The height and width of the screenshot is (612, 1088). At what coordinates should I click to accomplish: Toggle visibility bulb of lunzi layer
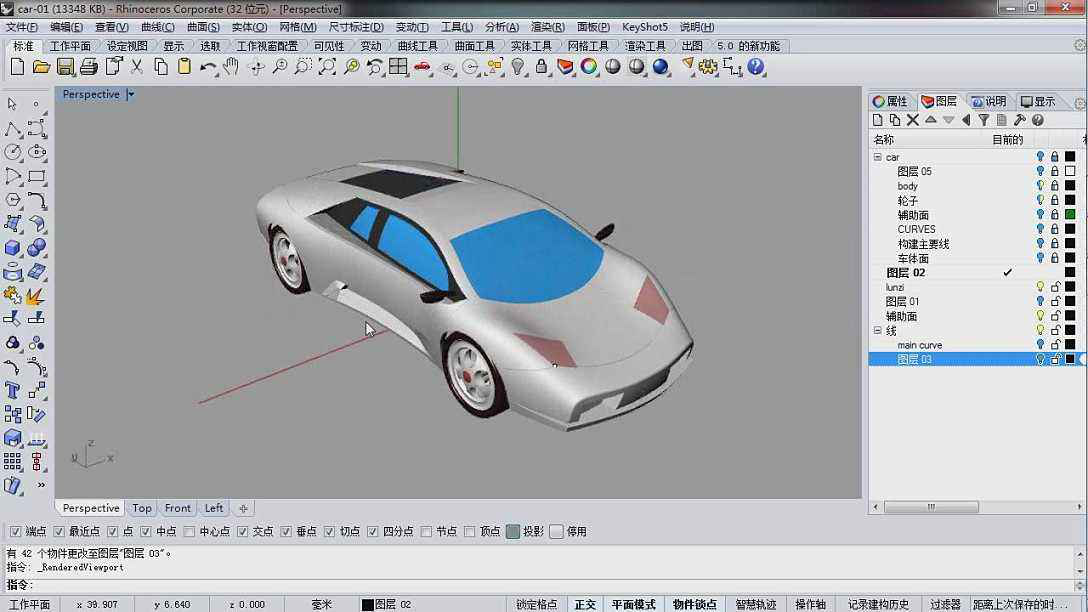(x=1040, y=287)
